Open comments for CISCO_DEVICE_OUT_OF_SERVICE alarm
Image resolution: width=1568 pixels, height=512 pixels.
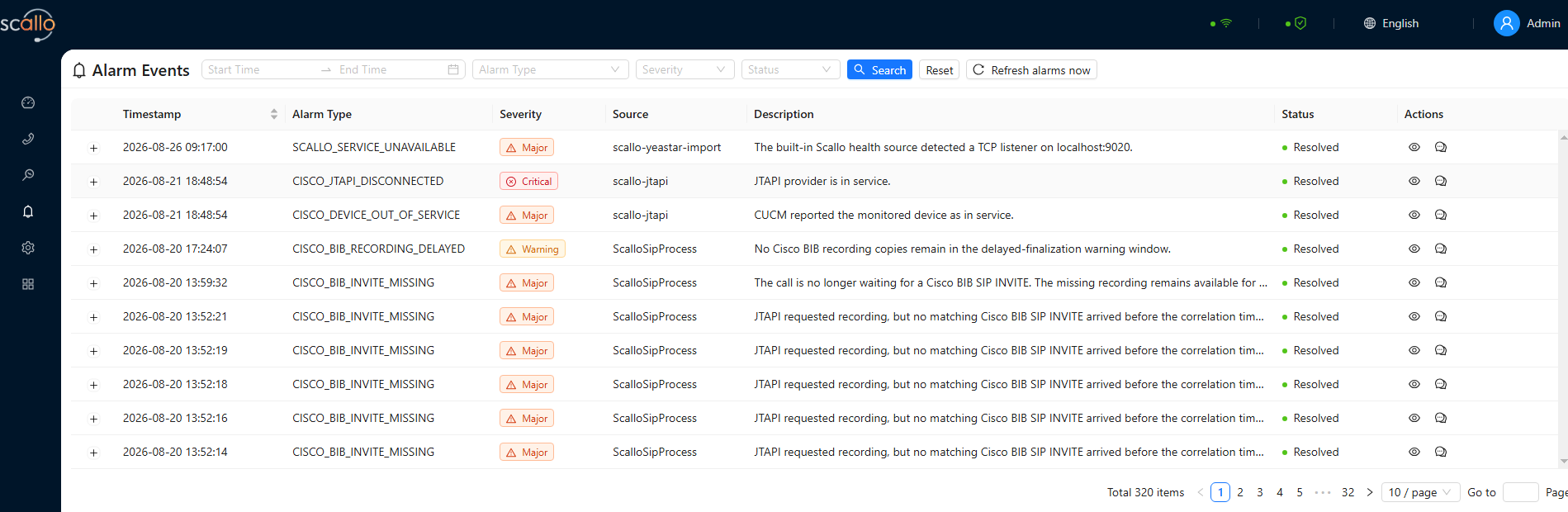pyautogui.click(x=1441, y=215)
